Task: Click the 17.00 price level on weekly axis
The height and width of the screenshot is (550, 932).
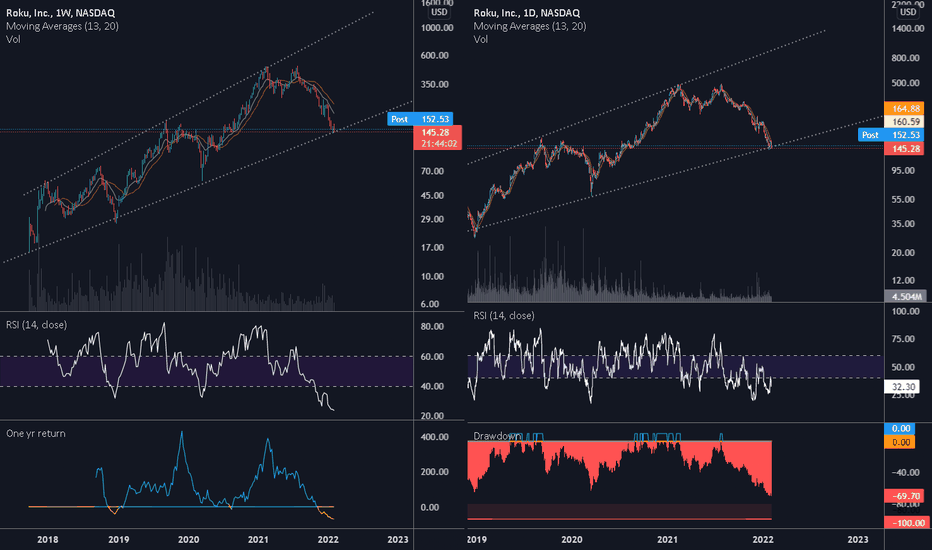Action: click(x=432, y=247)
